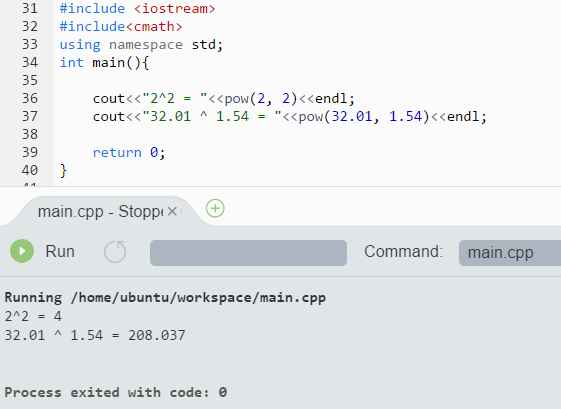Click the restart circular arrow icon
This screenshot has height=409, width=561.
point(115,252)
